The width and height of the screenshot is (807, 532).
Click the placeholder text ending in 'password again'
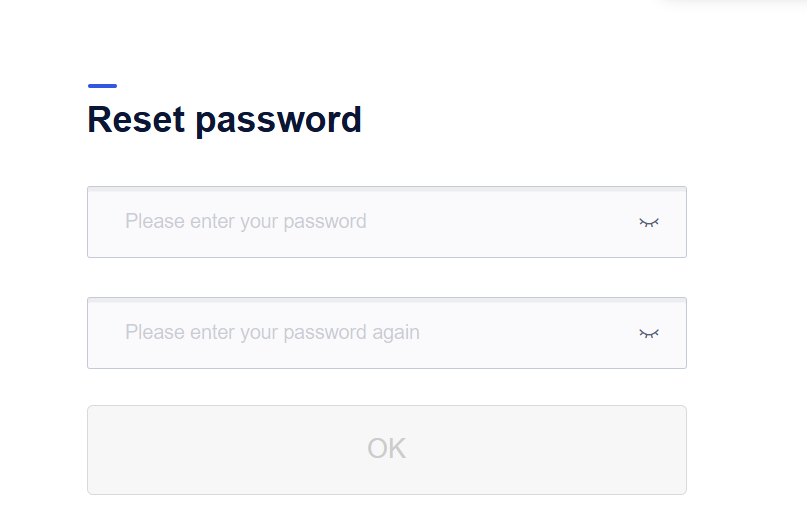[272, 333]
